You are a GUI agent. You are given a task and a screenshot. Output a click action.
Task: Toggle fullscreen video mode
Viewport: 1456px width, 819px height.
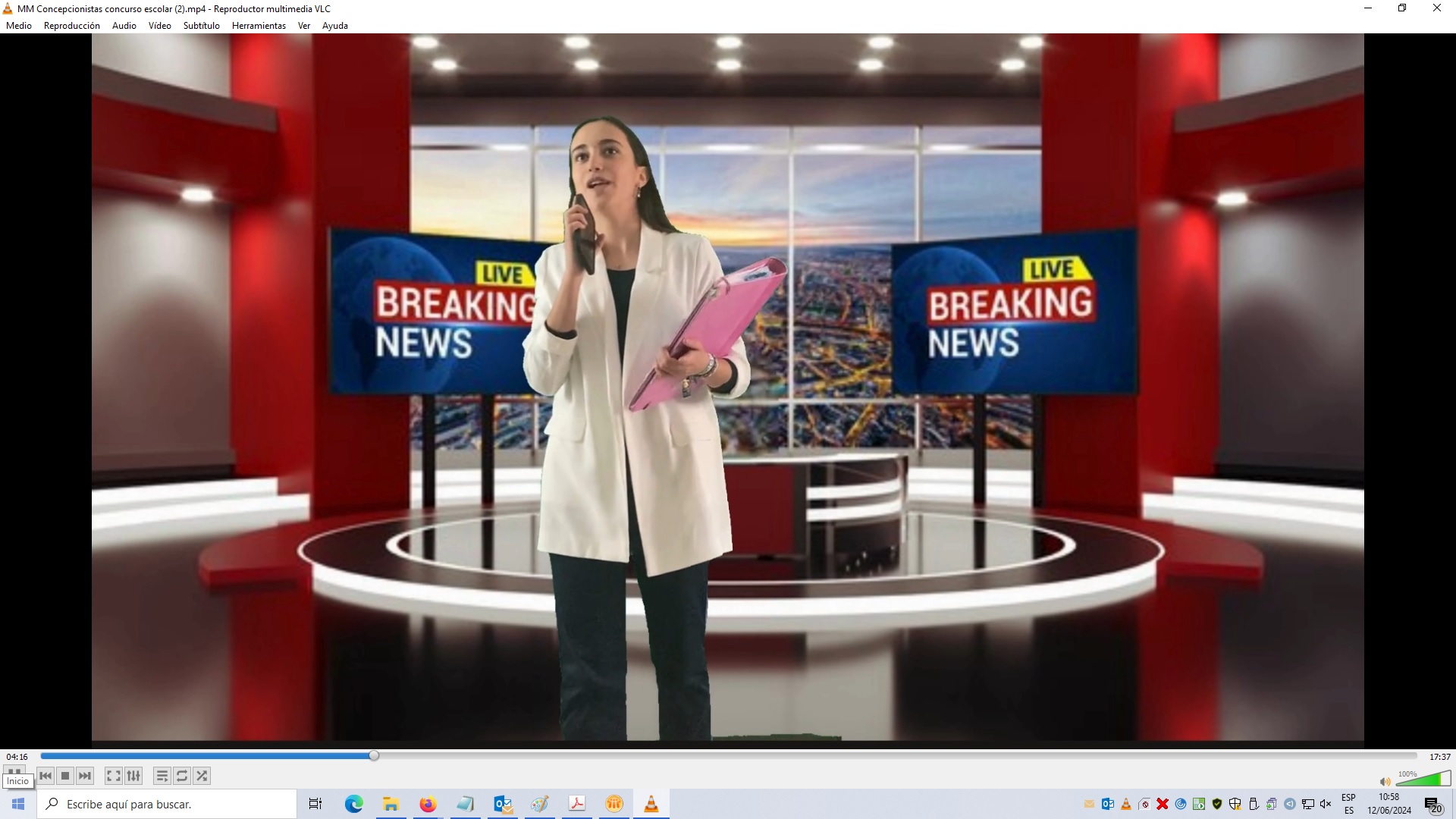point(113,776)
